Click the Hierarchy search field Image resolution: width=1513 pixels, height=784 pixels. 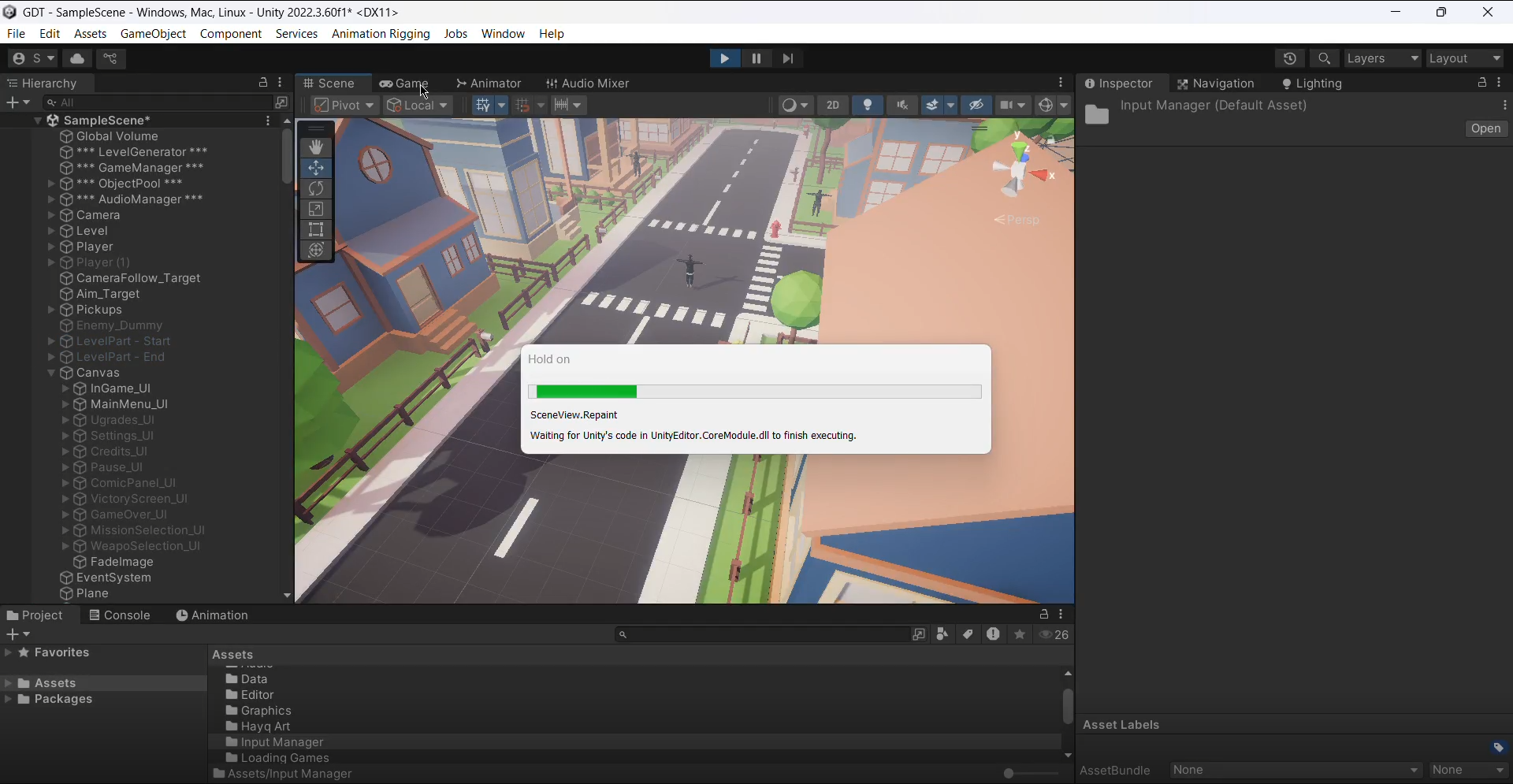tap(156, 102)
